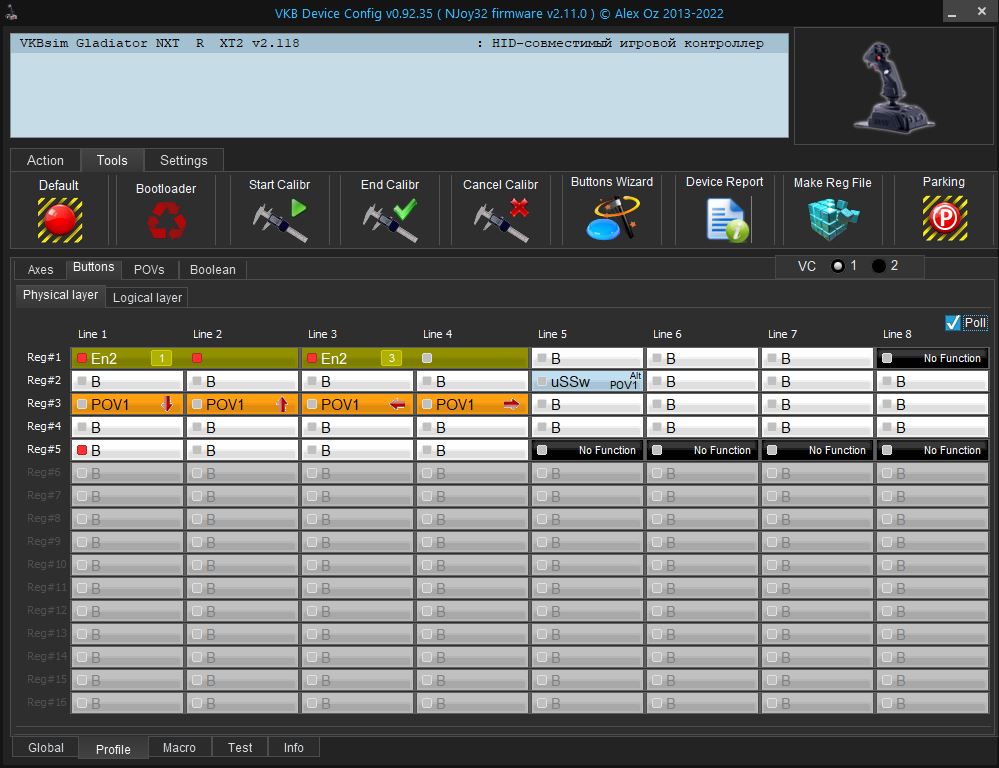
Task: Click the En2 cell in Line 1
Action: tap(127, 358)
